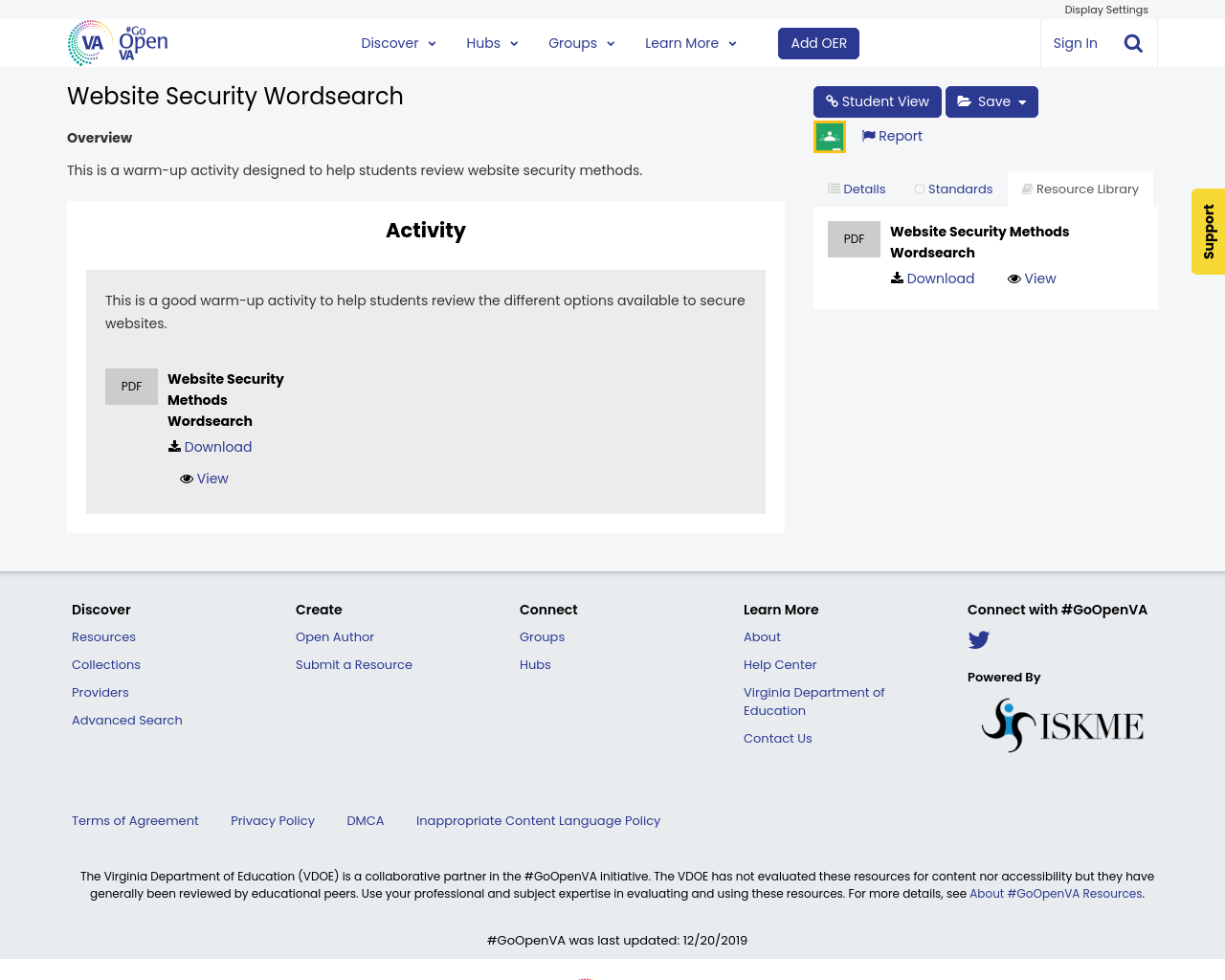Expand the Discover navigation dropdown
The width and height of the screenshot is (1225, 980).
point(398,42)
